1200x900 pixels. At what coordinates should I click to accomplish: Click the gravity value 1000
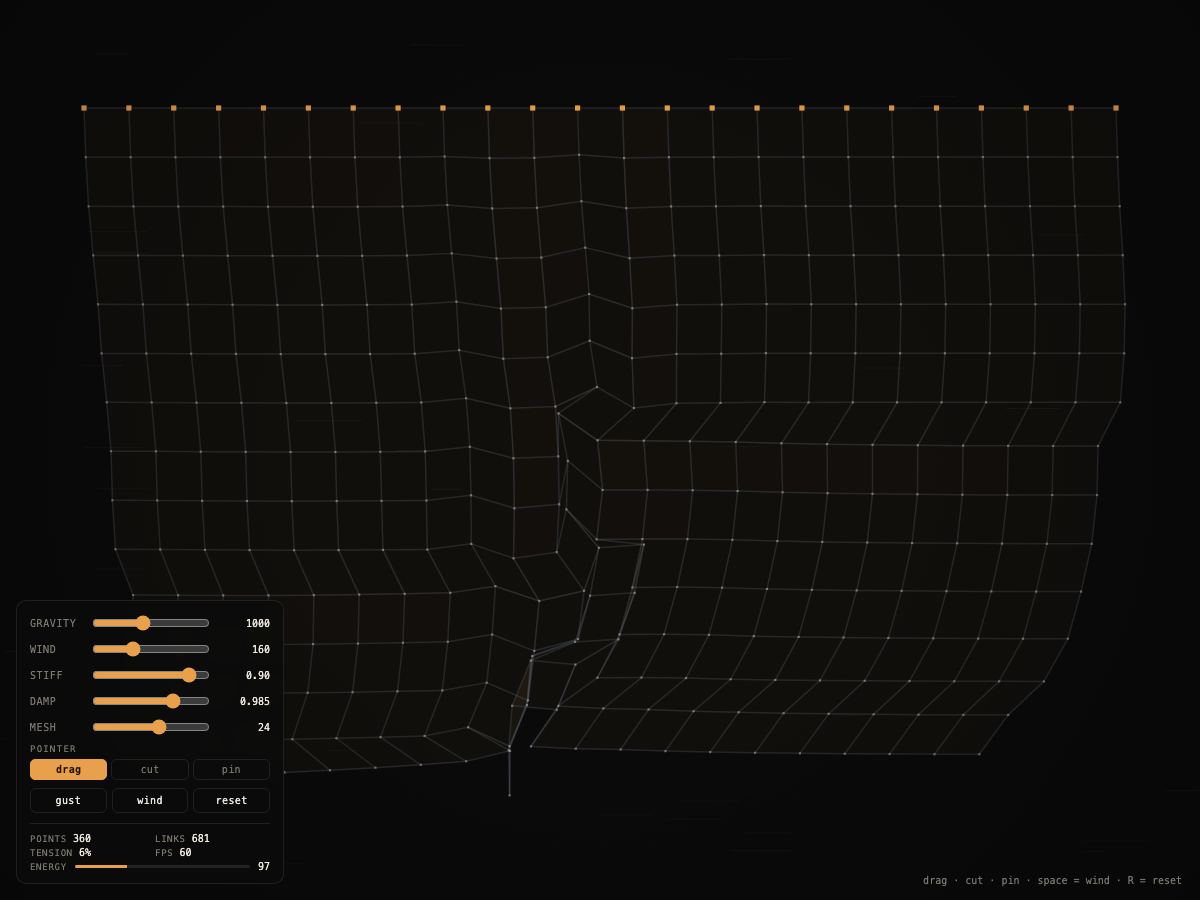point(258,623)
